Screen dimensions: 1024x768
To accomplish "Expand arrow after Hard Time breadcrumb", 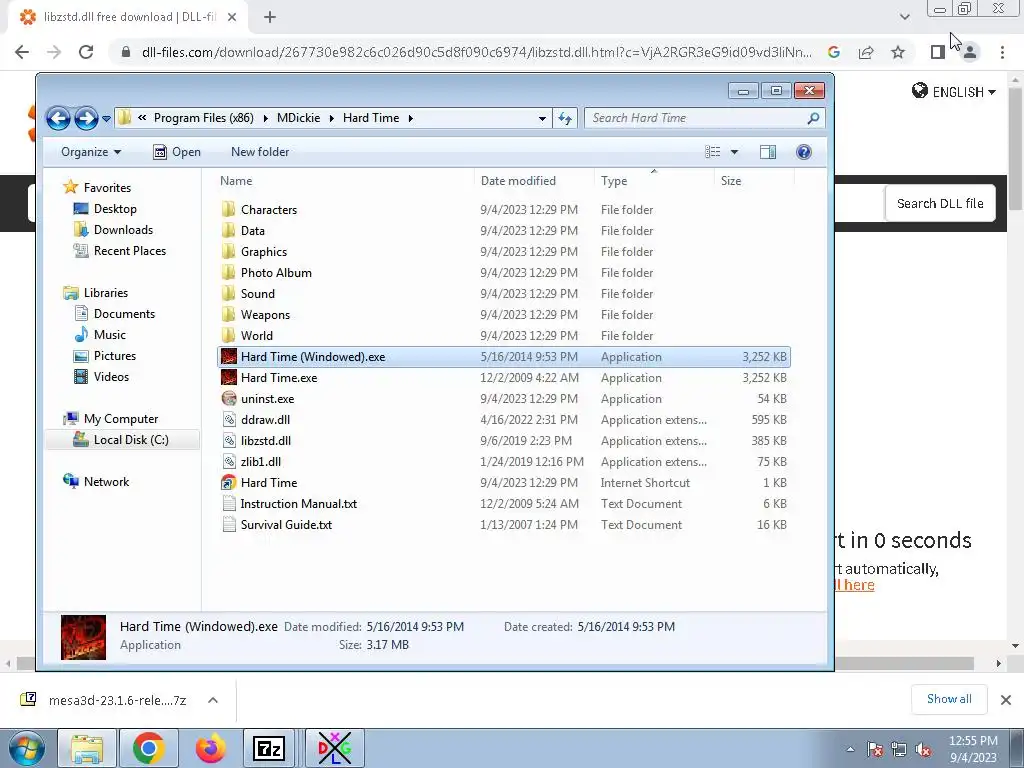I will point(411,118).
